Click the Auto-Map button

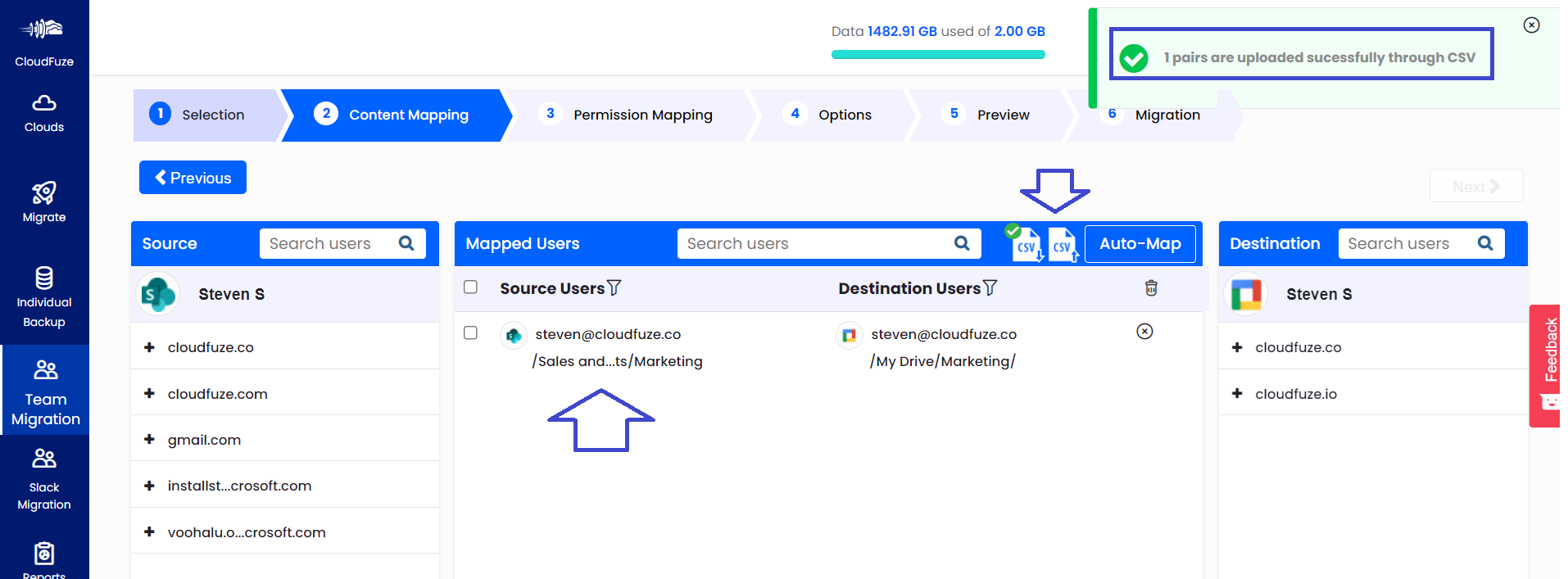coord(1140,243)
